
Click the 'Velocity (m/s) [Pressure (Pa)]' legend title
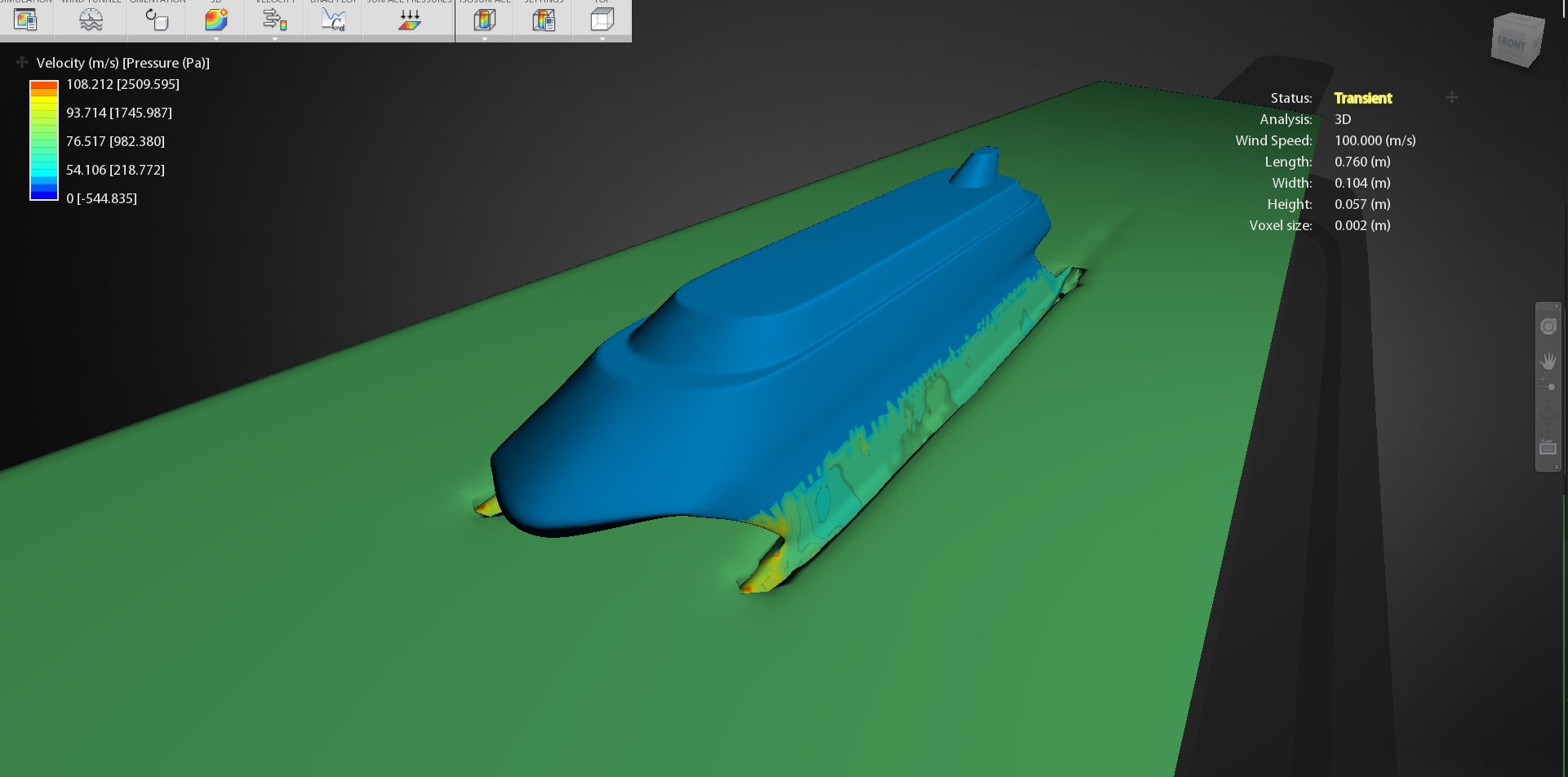[123, 63]
